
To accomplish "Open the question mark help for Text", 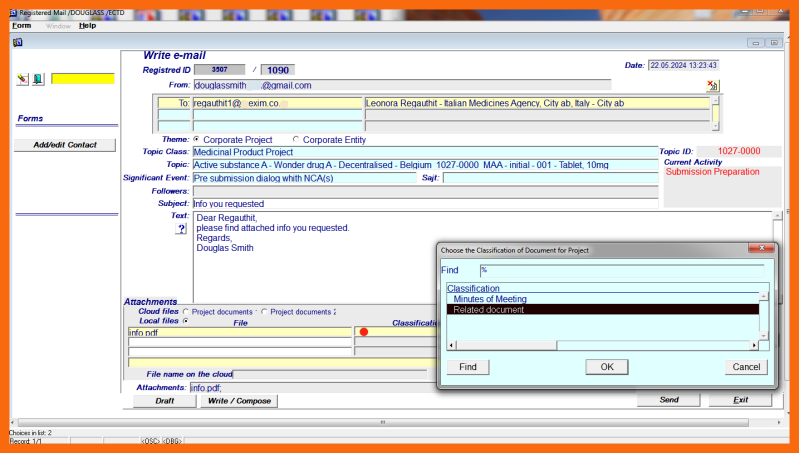I will tap(181, 229).
